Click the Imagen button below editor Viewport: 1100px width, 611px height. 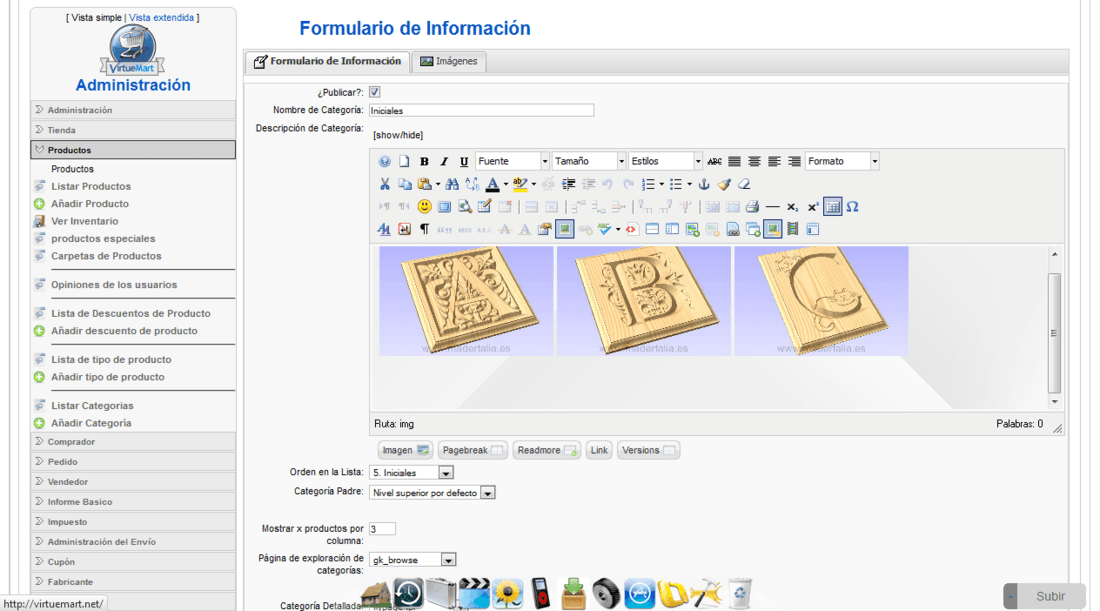[x=405, y=450]
